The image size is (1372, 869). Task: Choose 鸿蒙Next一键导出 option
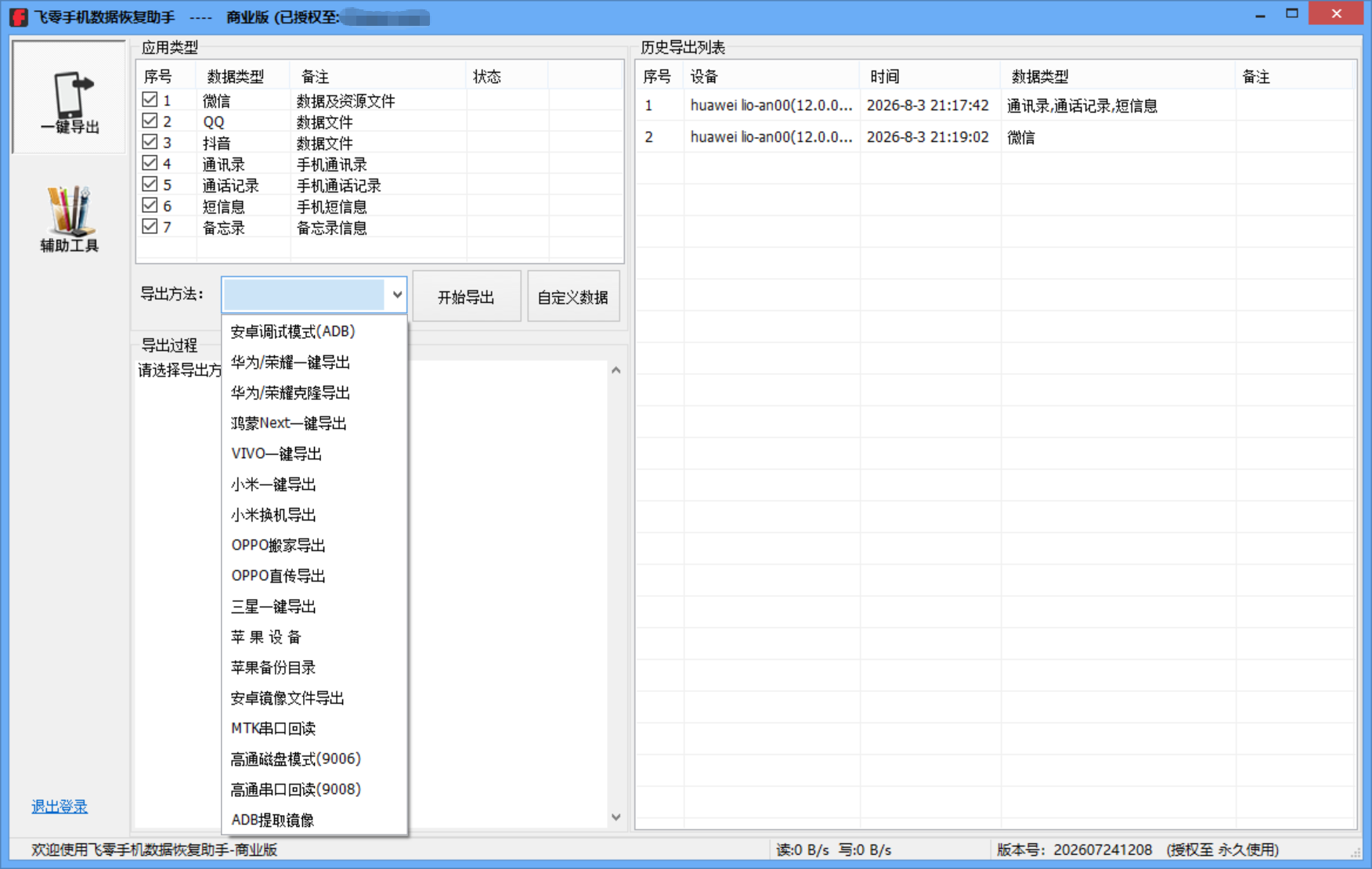(314, 423)
